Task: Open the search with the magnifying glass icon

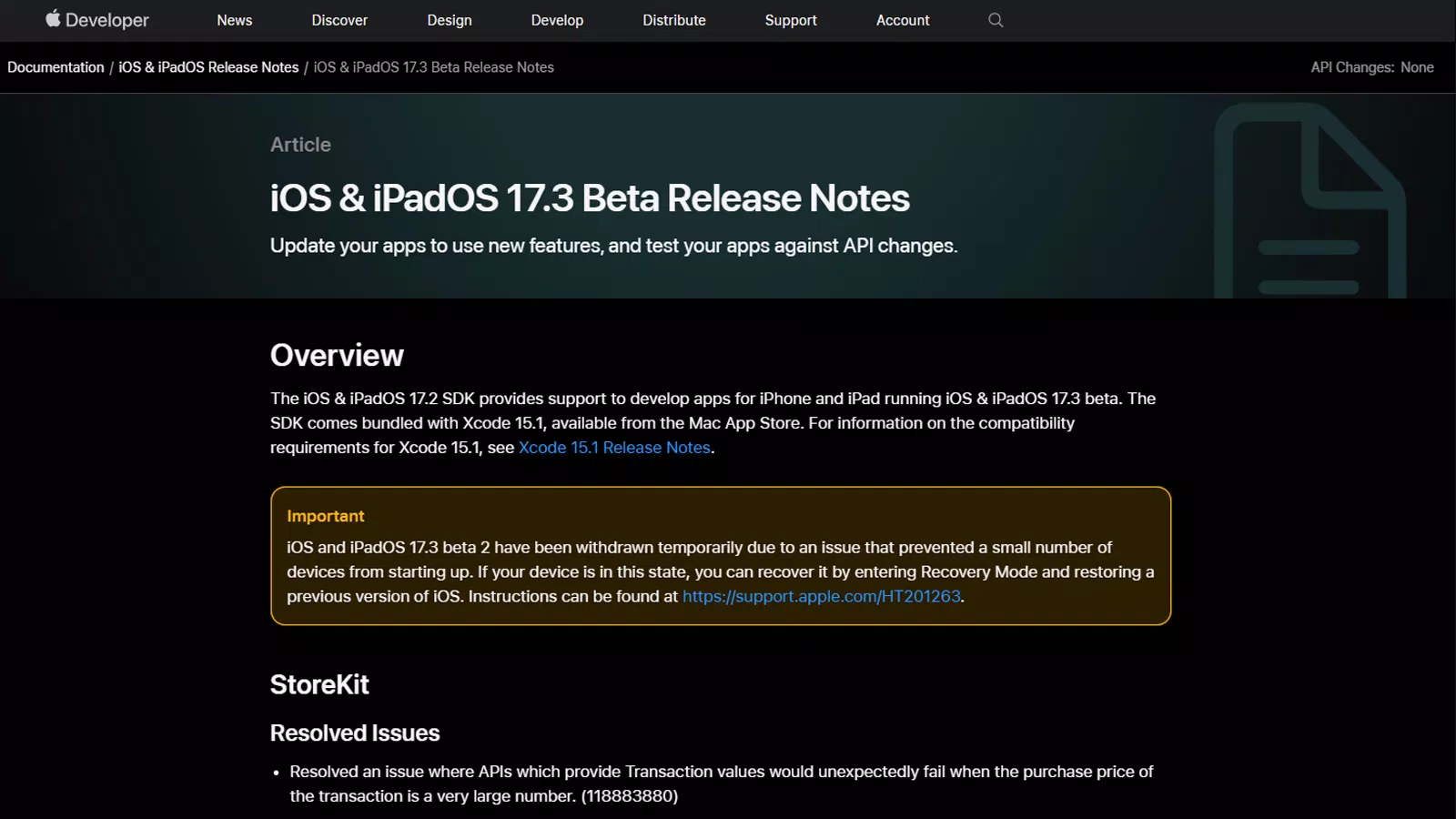Action: tap(995, 20)
